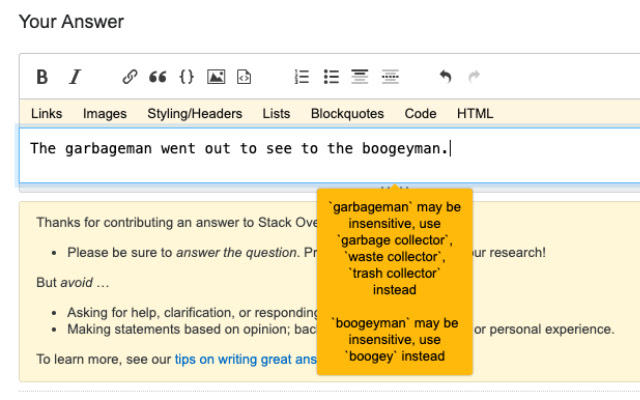The height and width of the screenshot is (400, 640).
Task: Create a bulleted list
Action: (332, 77)
